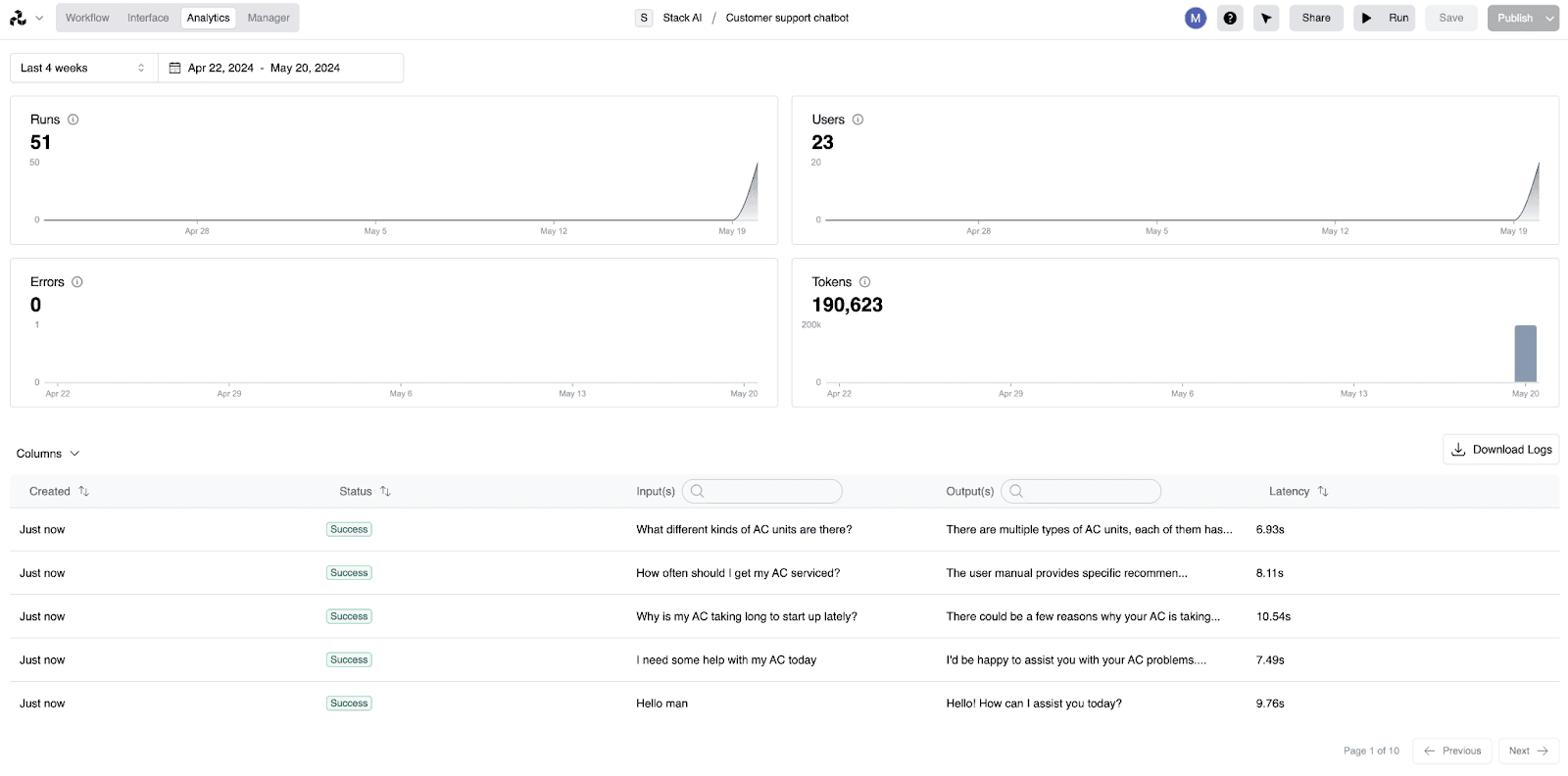
Task: Open output 'Hello! How can I assist you today?'
Action: 1034,703
